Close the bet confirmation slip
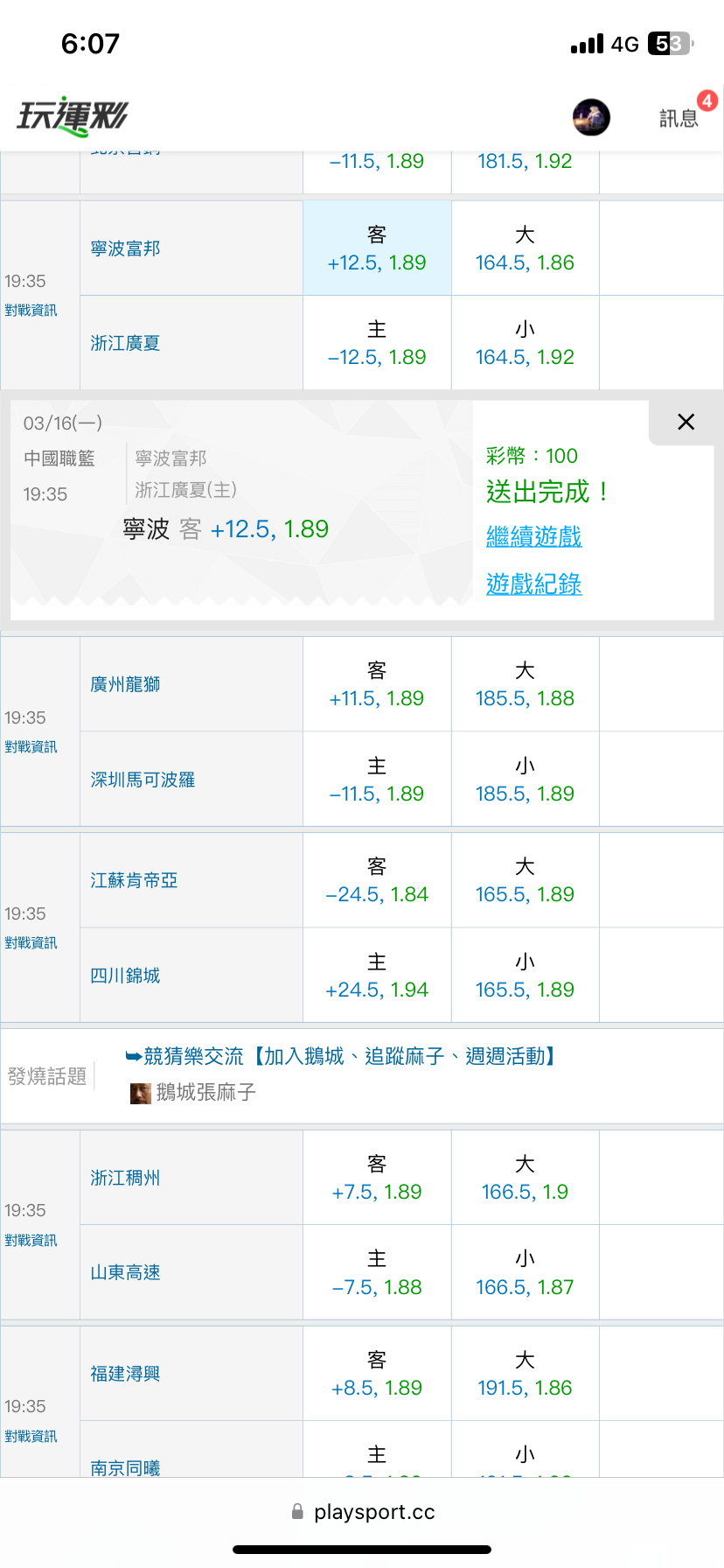The height and width of the screenshot is (1568, 724). pyautogui.click(x=686, y=422)
